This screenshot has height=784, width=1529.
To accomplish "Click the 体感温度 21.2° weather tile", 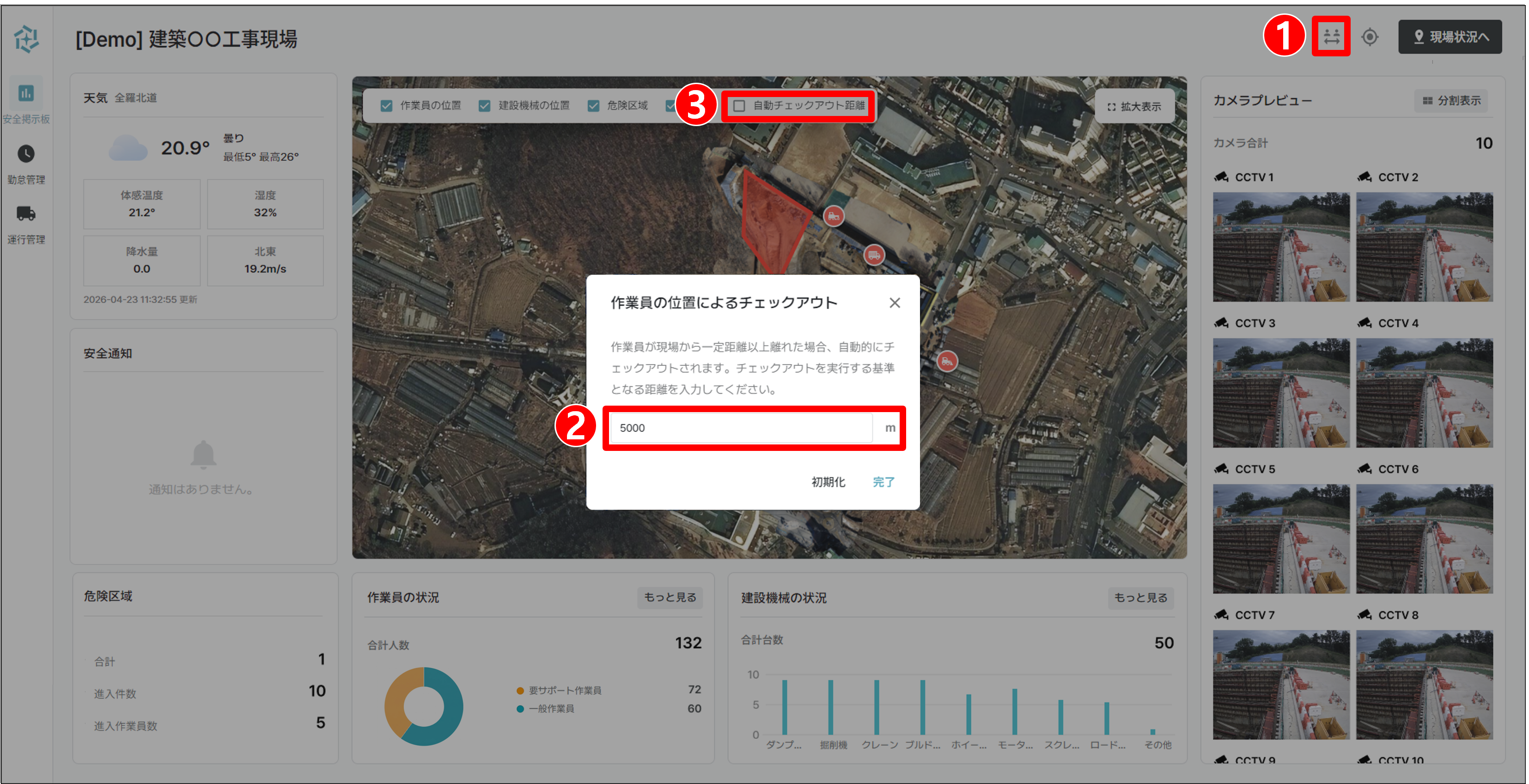I will (141, 204).
